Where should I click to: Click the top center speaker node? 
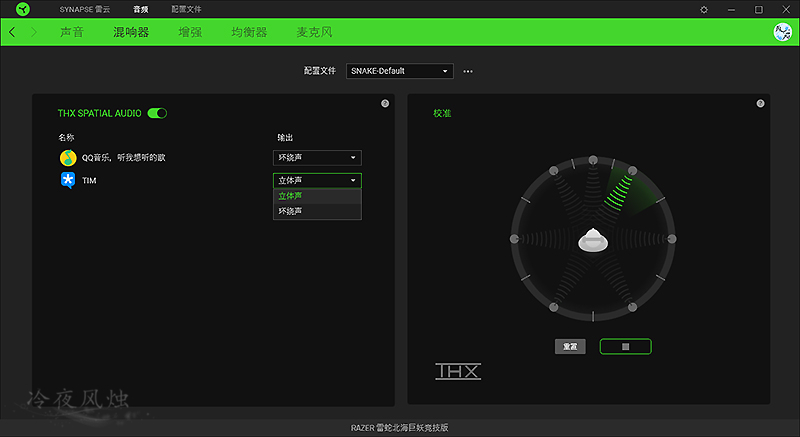coord(593,160)
